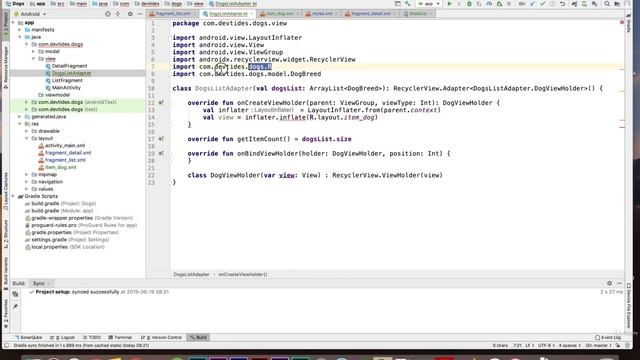Switch to the fragment_detail.xml editor tab
This screenshot has width=640, height=360.
[x=370, y=14]
